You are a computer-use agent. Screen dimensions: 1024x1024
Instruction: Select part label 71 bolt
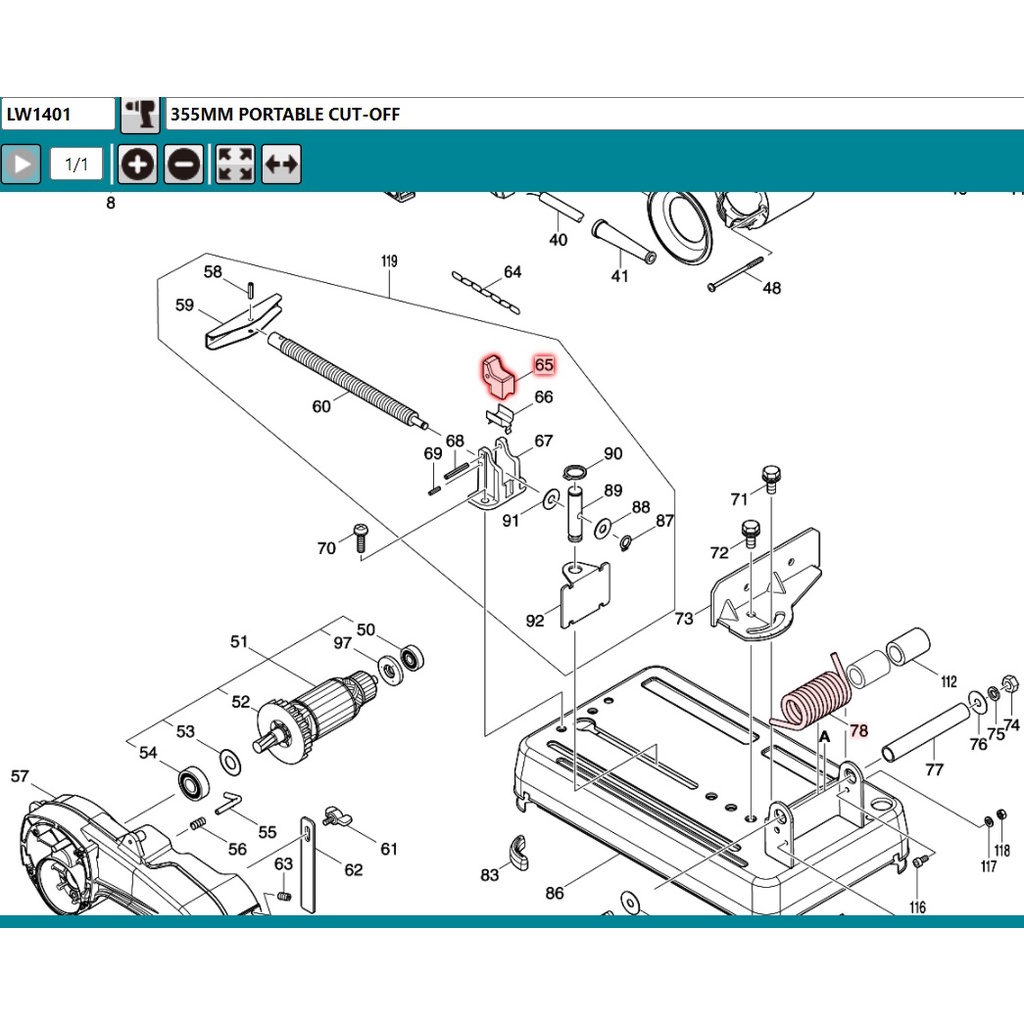(739, 499)
